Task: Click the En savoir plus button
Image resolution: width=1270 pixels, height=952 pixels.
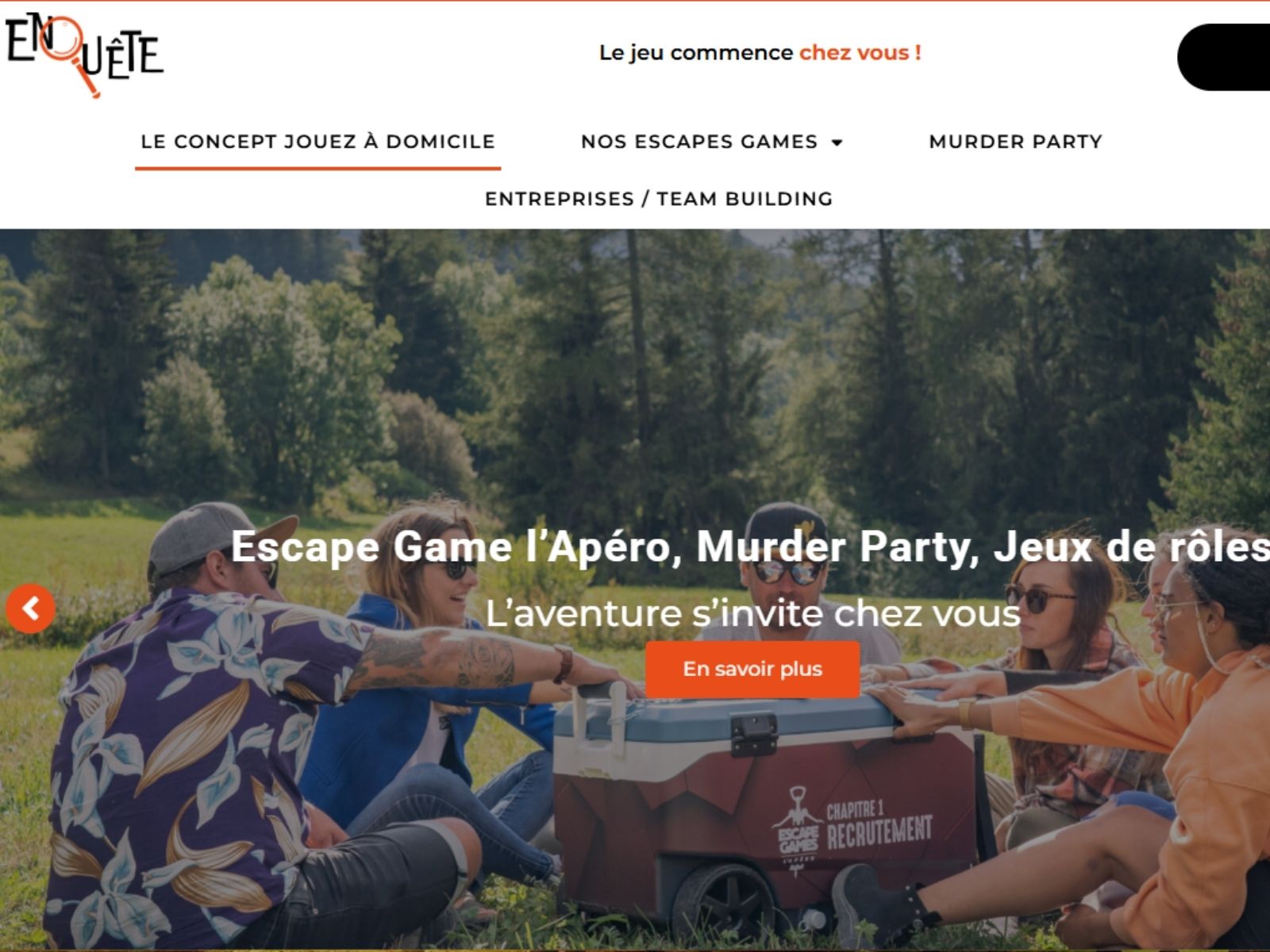Action: click(752, 669)
